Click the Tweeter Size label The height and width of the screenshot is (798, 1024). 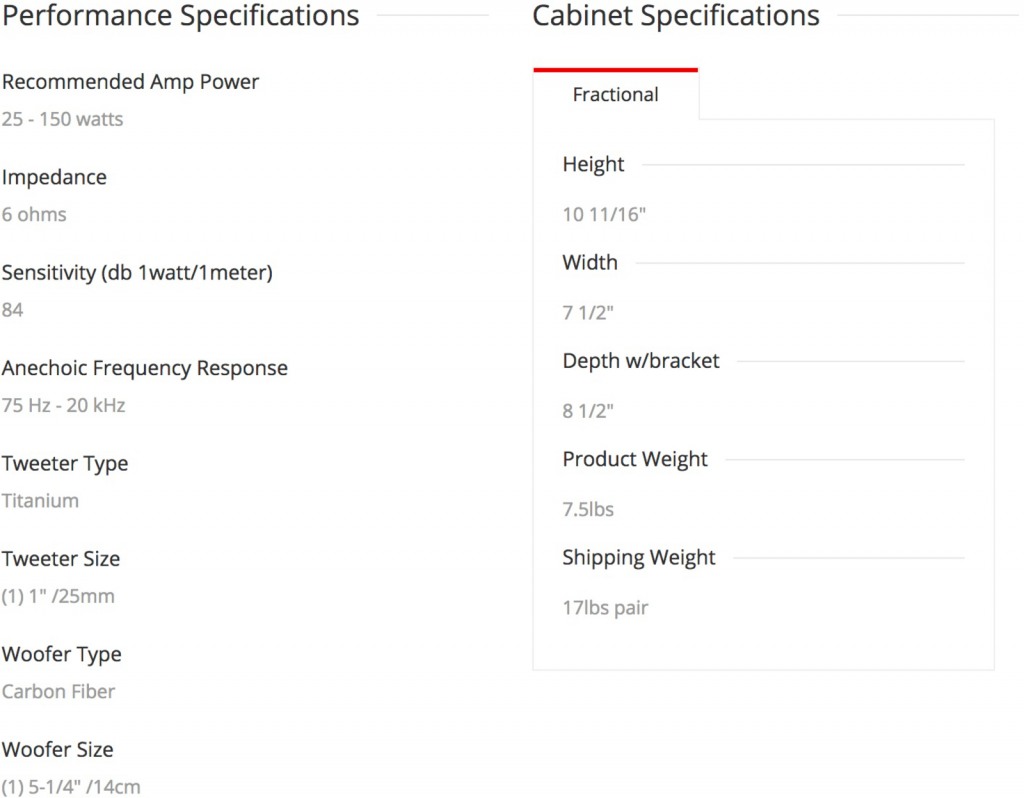tap(61, 559)
